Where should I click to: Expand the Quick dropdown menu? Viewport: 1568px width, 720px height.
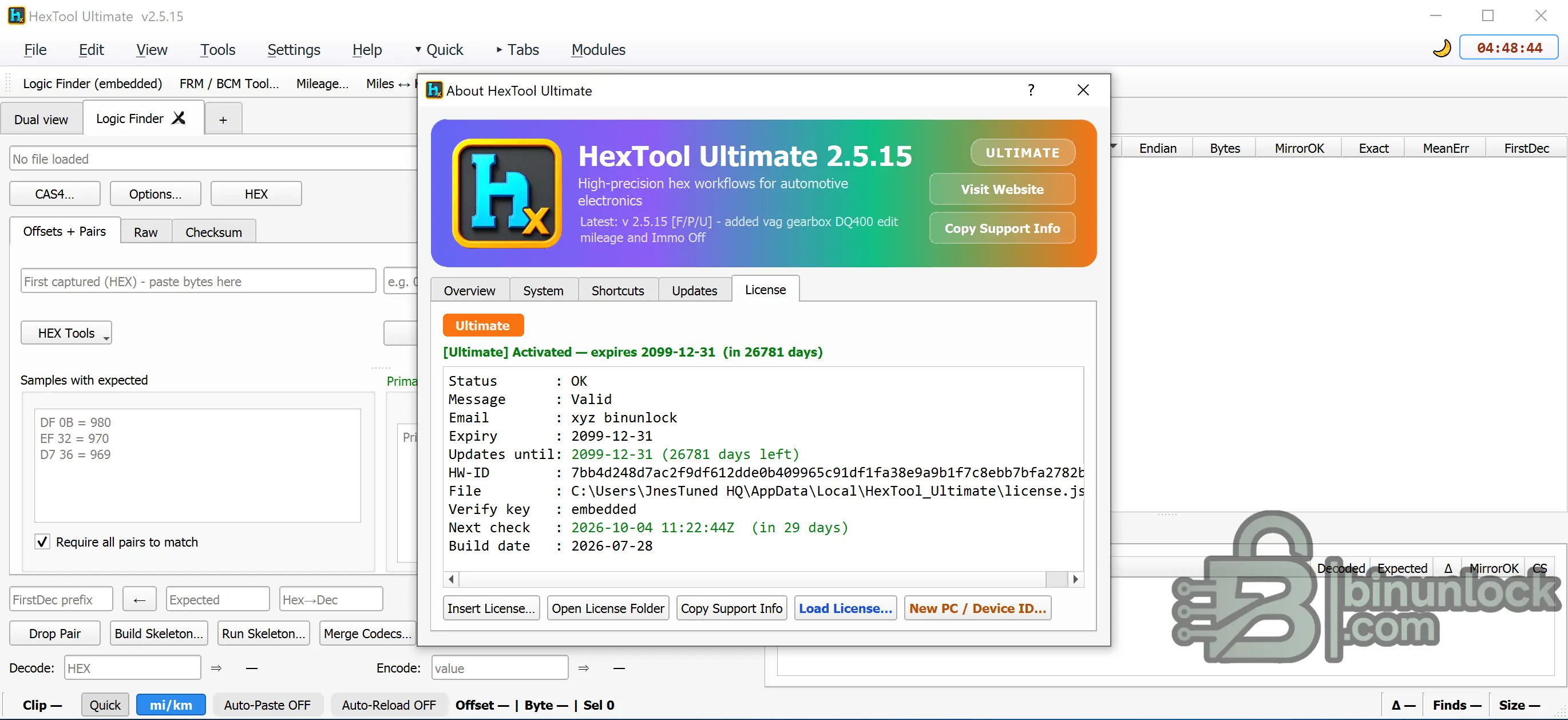[x=439, y=49]
